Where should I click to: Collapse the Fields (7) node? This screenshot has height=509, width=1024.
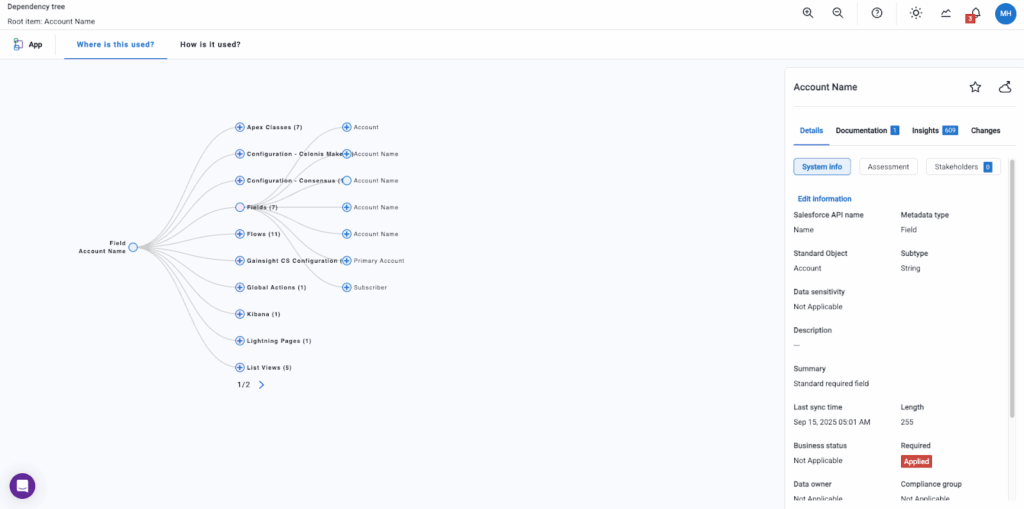coord(240,207)
